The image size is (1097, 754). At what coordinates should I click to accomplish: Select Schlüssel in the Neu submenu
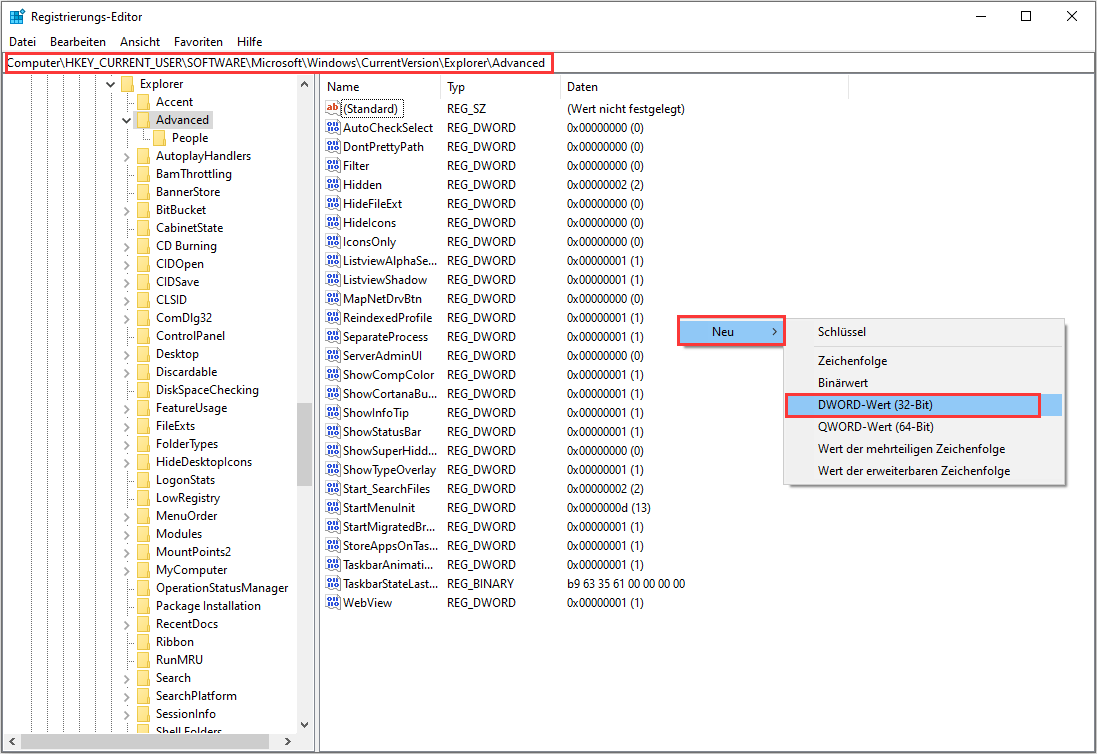pos(842,332)
